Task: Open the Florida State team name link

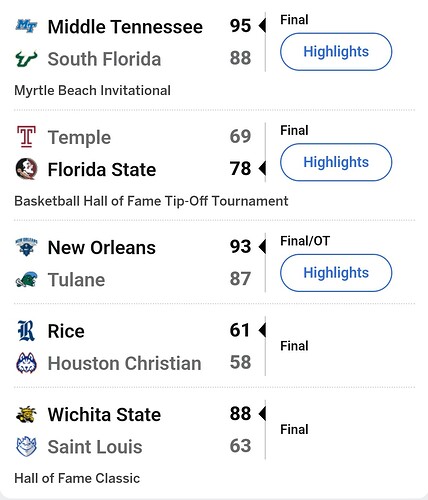Action: coord(102,169)
